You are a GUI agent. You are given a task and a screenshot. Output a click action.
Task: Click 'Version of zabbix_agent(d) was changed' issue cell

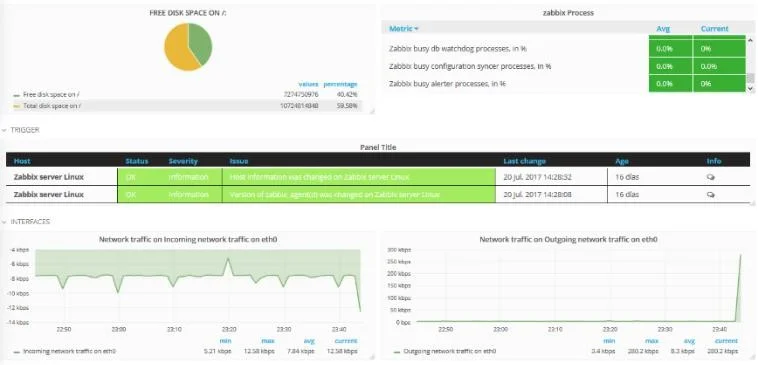359,194
